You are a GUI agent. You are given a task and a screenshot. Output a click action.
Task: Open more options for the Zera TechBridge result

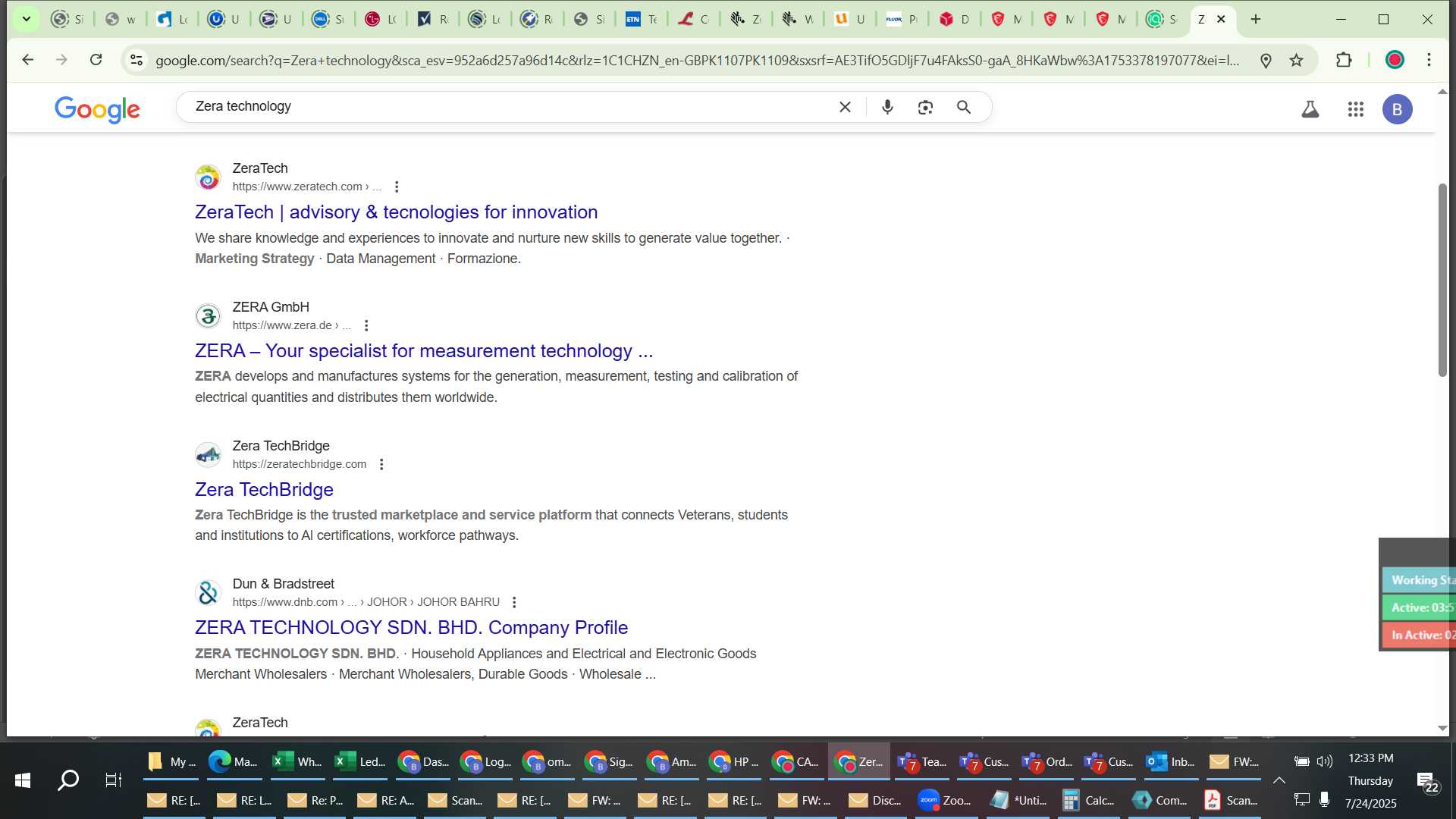pyautogui.click(x=381, y=464)
